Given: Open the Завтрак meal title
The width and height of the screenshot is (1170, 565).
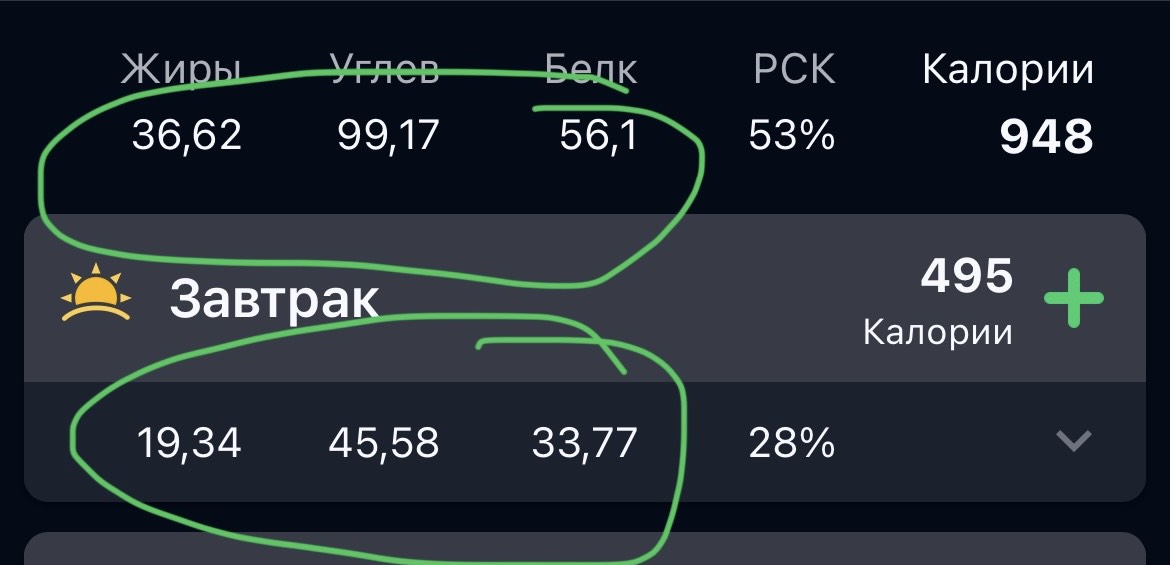Looking at the screenshot, I should (274, 298).
